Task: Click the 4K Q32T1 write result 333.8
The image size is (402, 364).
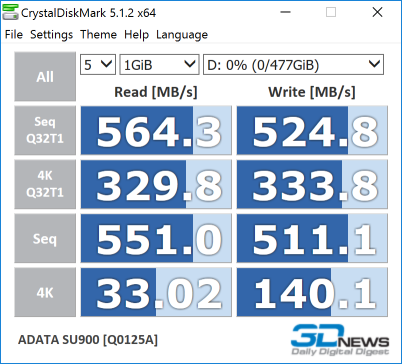Action: pos(312,184)
